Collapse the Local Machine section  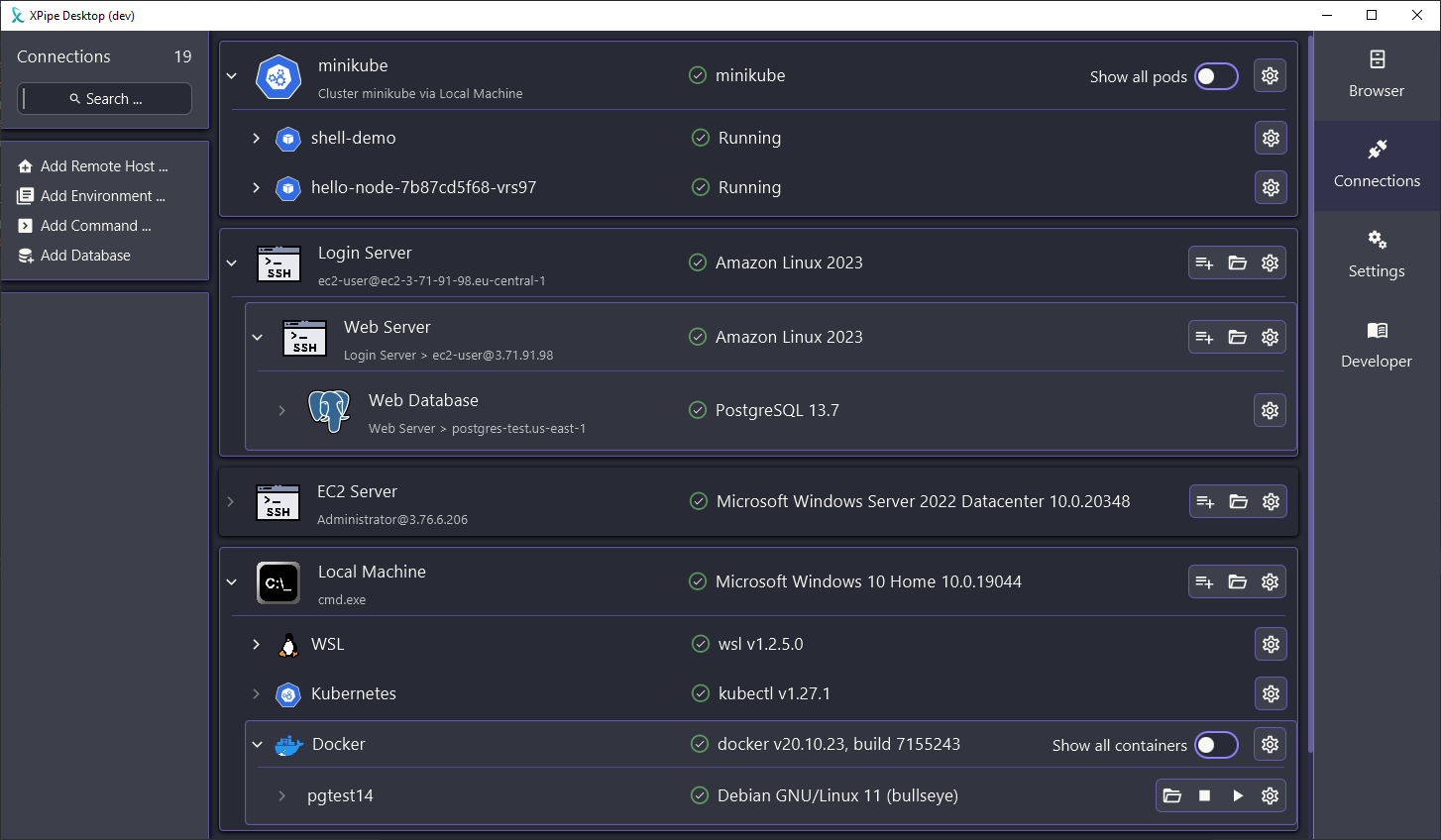point(232,581)
